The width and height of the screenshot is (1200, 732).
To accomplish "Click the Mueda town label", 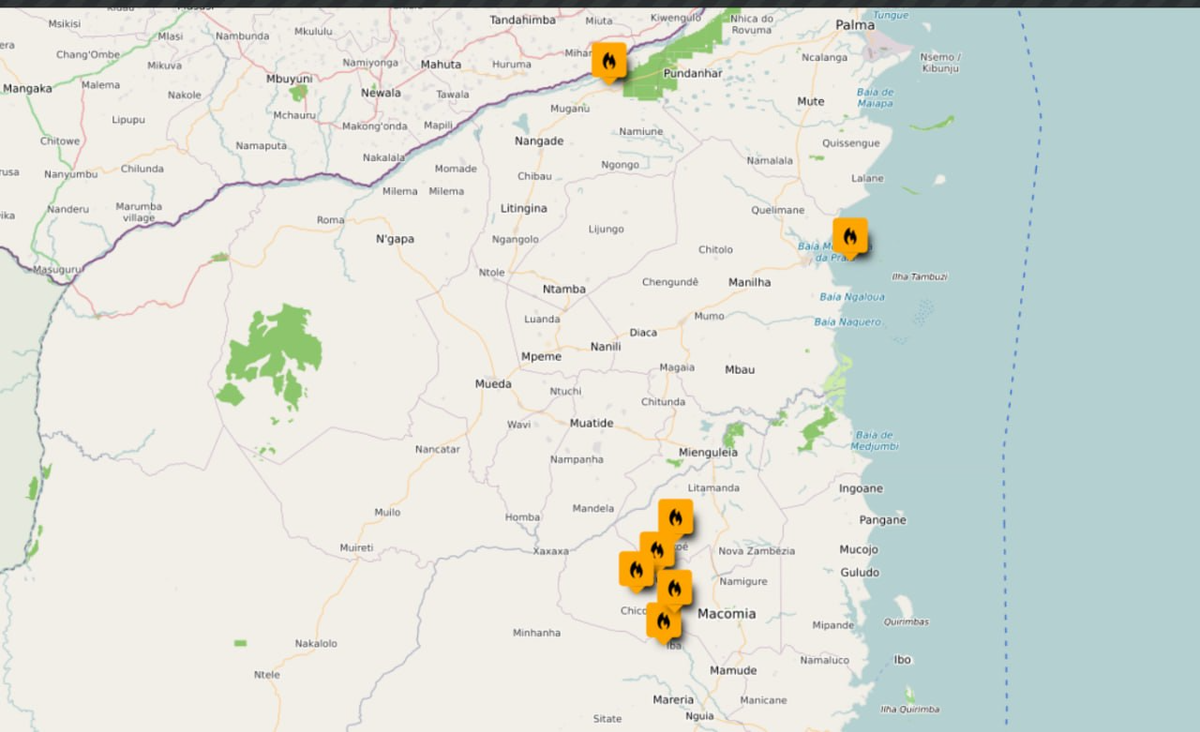I will [x=492, y=383].
